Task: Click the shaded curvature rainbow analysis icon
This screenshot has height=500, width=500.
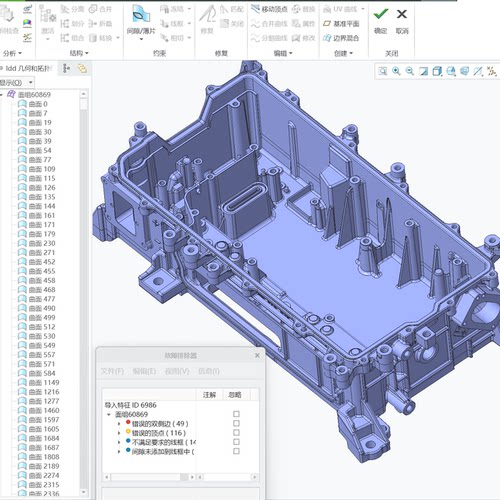Action: 27,23
